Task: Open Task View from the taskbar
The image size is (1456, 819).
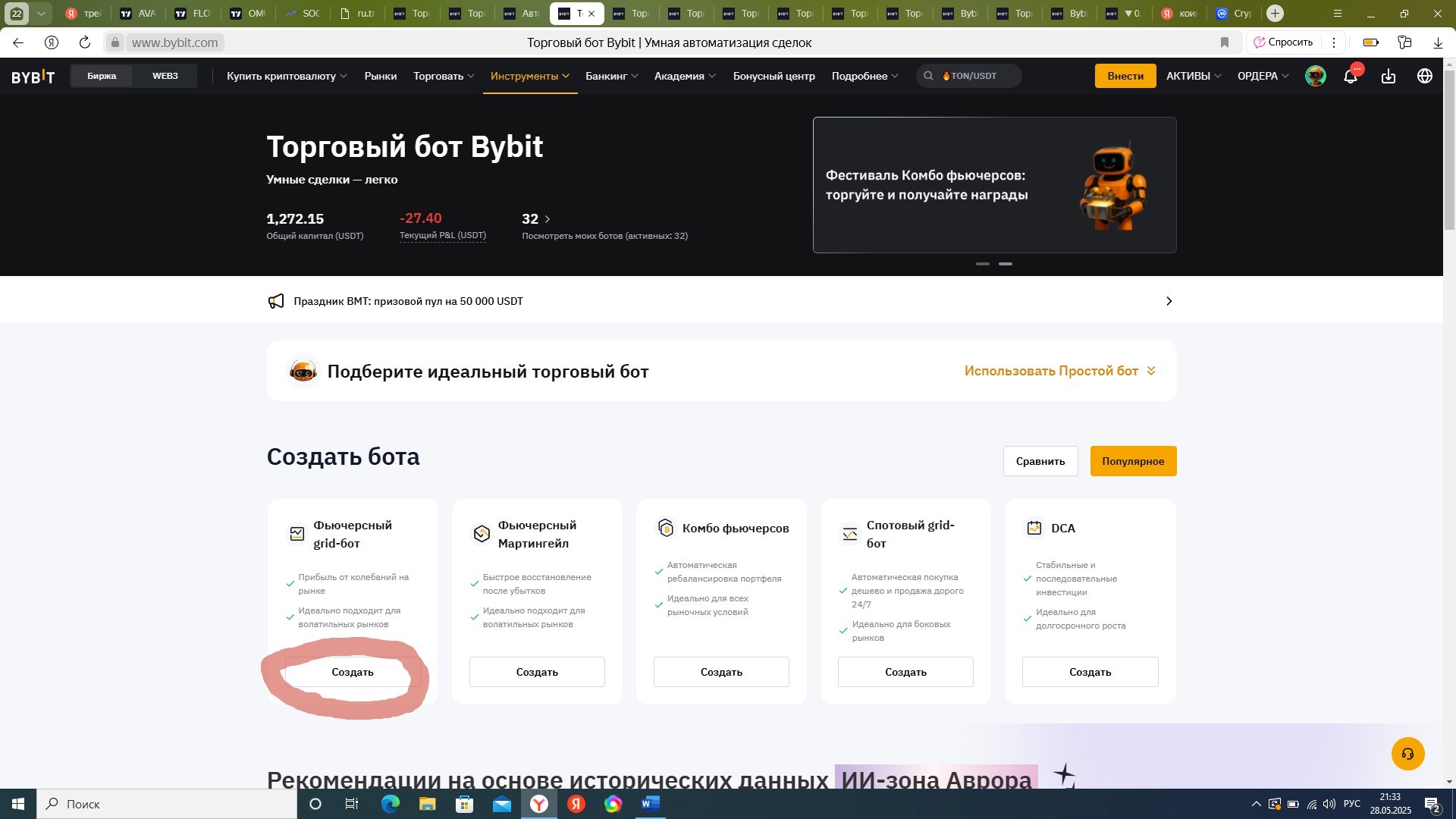Action: pos(351,804)
